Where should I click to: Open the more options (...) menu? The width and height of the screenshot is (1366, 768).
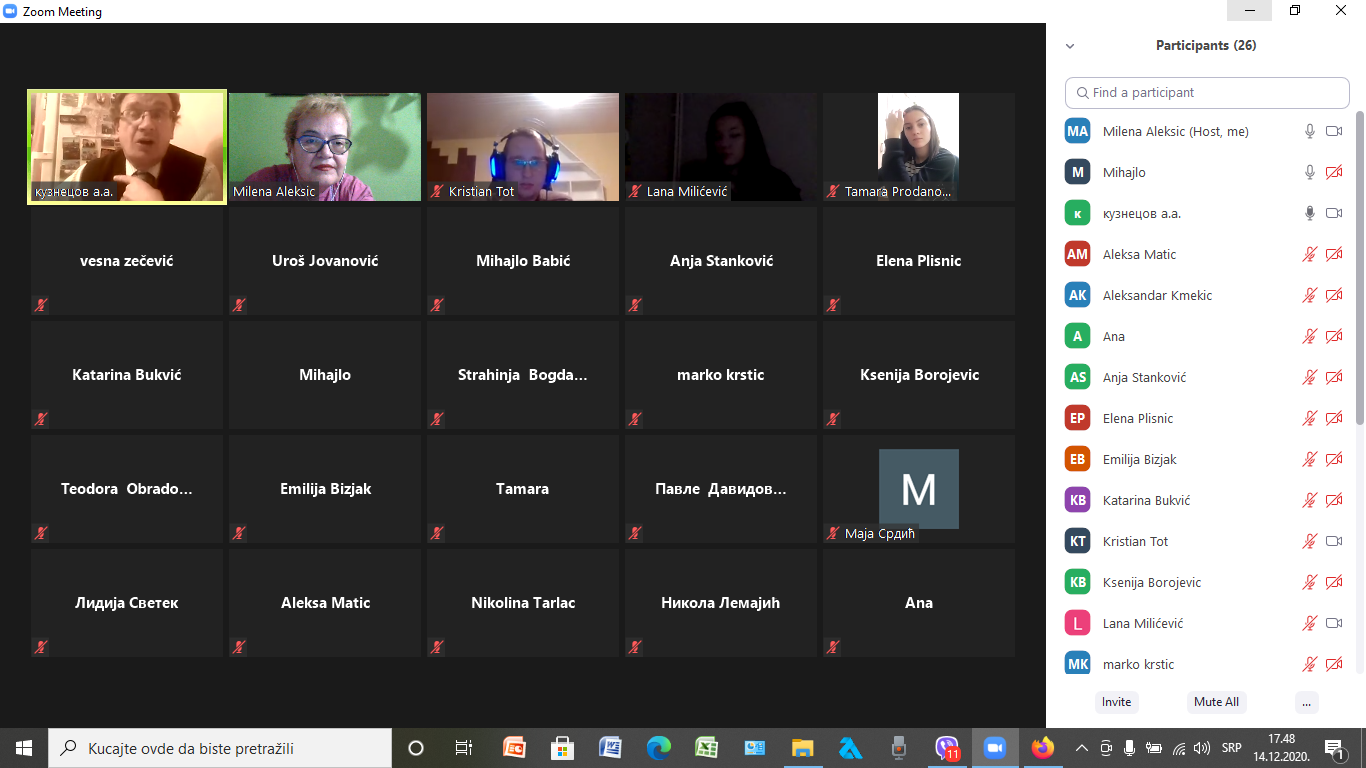[1306, 702]
